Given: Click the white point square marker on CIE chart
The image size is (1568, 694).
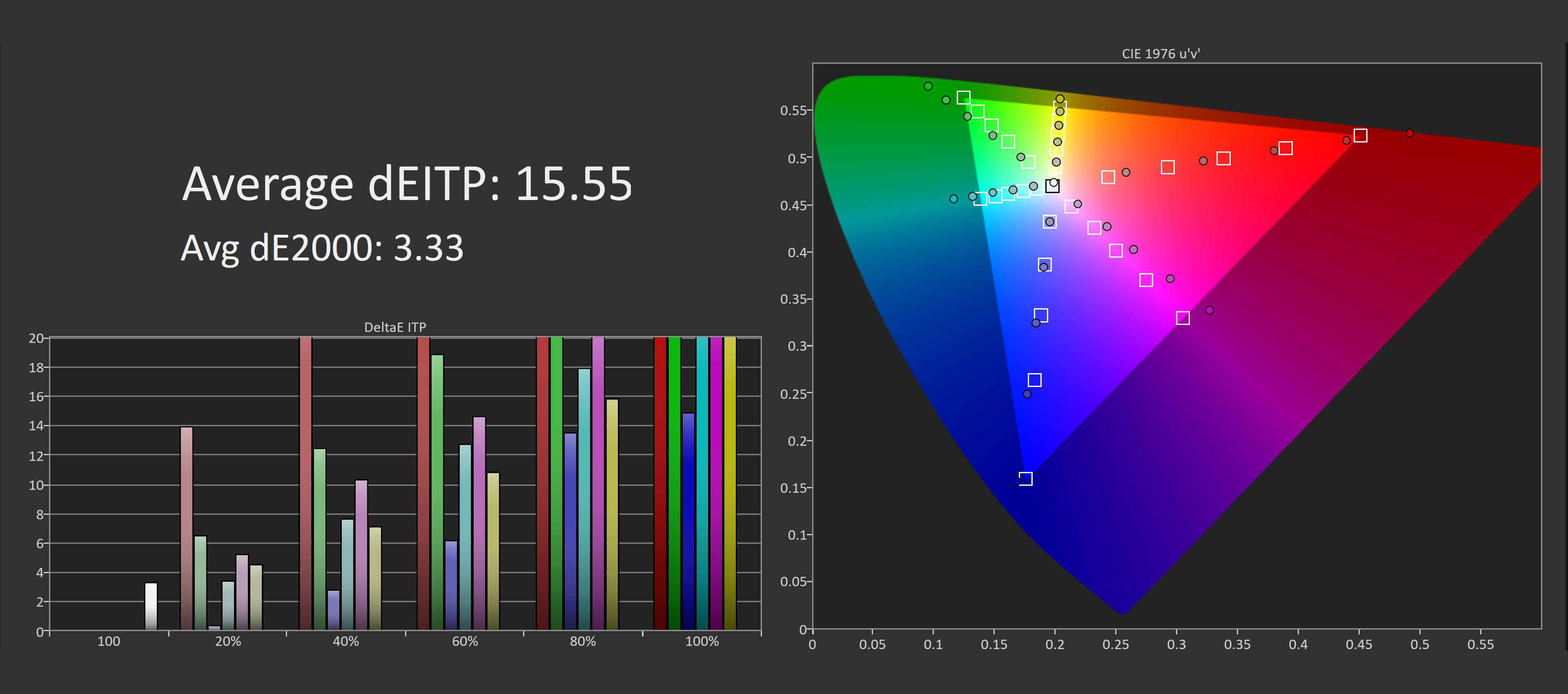Looking at the screenshot, I should [x=1052, y=186].
